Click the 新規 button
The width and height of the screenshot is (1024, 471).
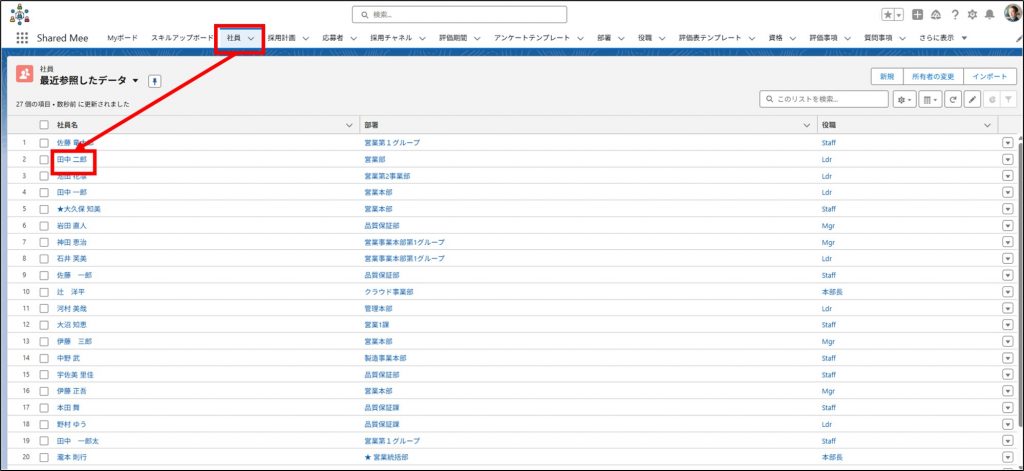click(886, 76)
